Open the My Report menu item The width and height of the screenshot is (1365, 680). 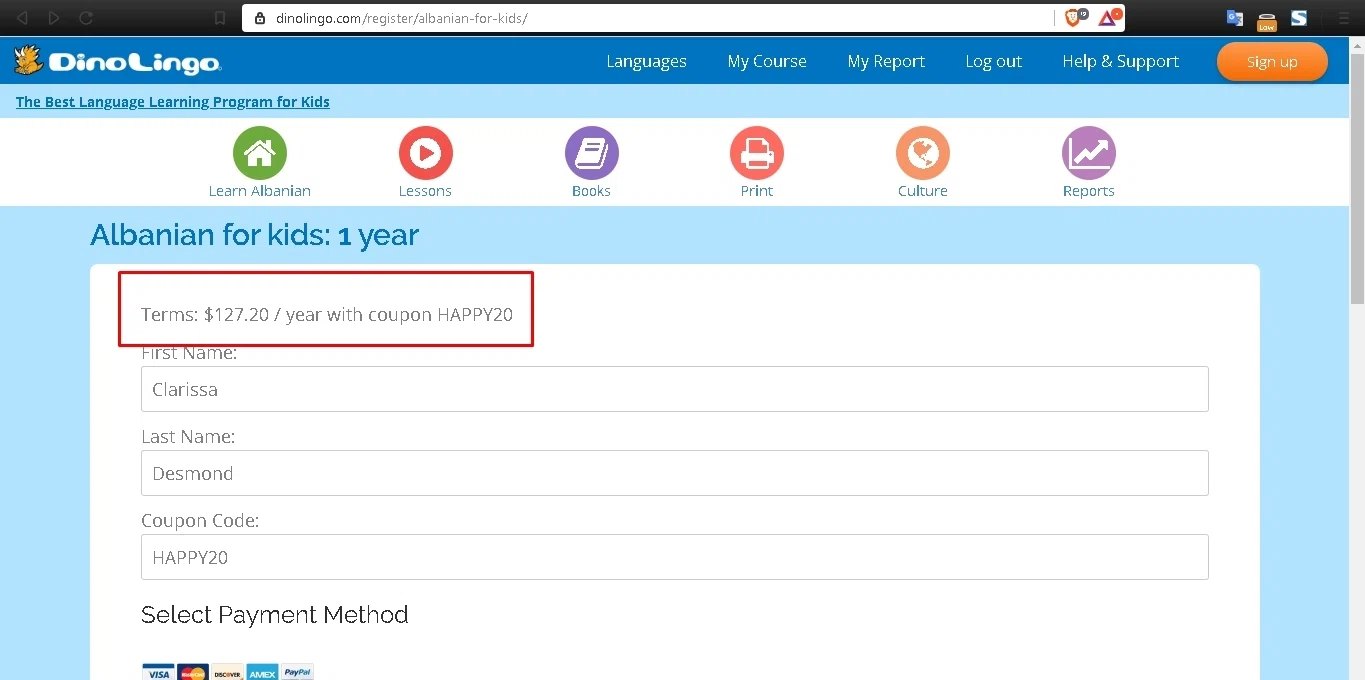(x=886, y=61)
